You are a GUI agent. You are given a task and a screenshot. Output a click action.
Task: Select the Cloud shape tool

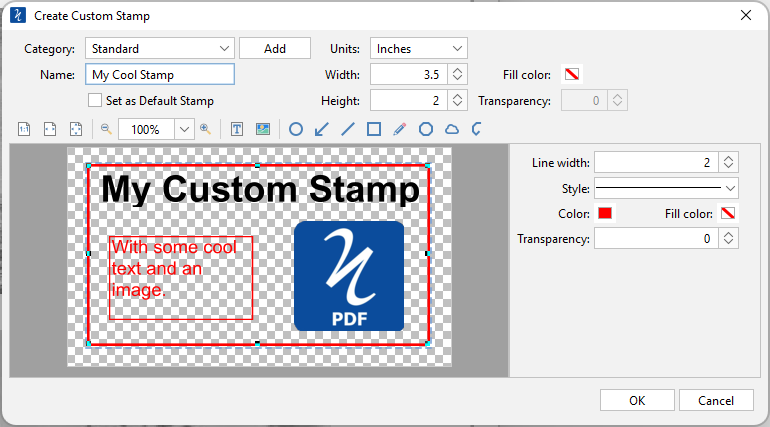coord(452,129)
